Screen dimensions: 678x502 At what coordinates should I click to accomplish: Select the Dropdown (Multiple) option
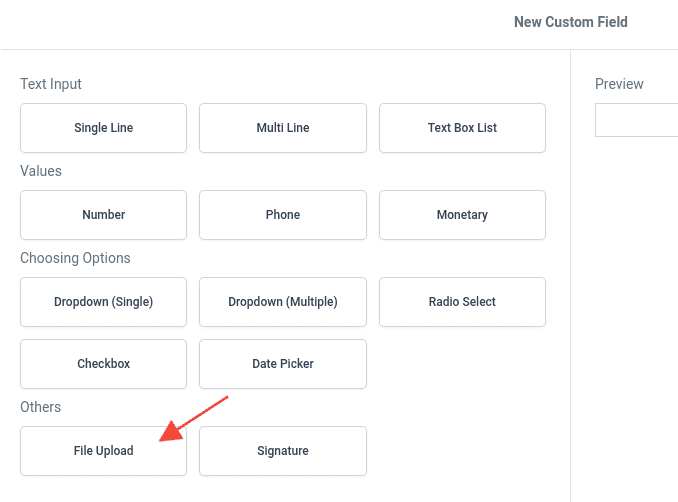click(283, 302)
